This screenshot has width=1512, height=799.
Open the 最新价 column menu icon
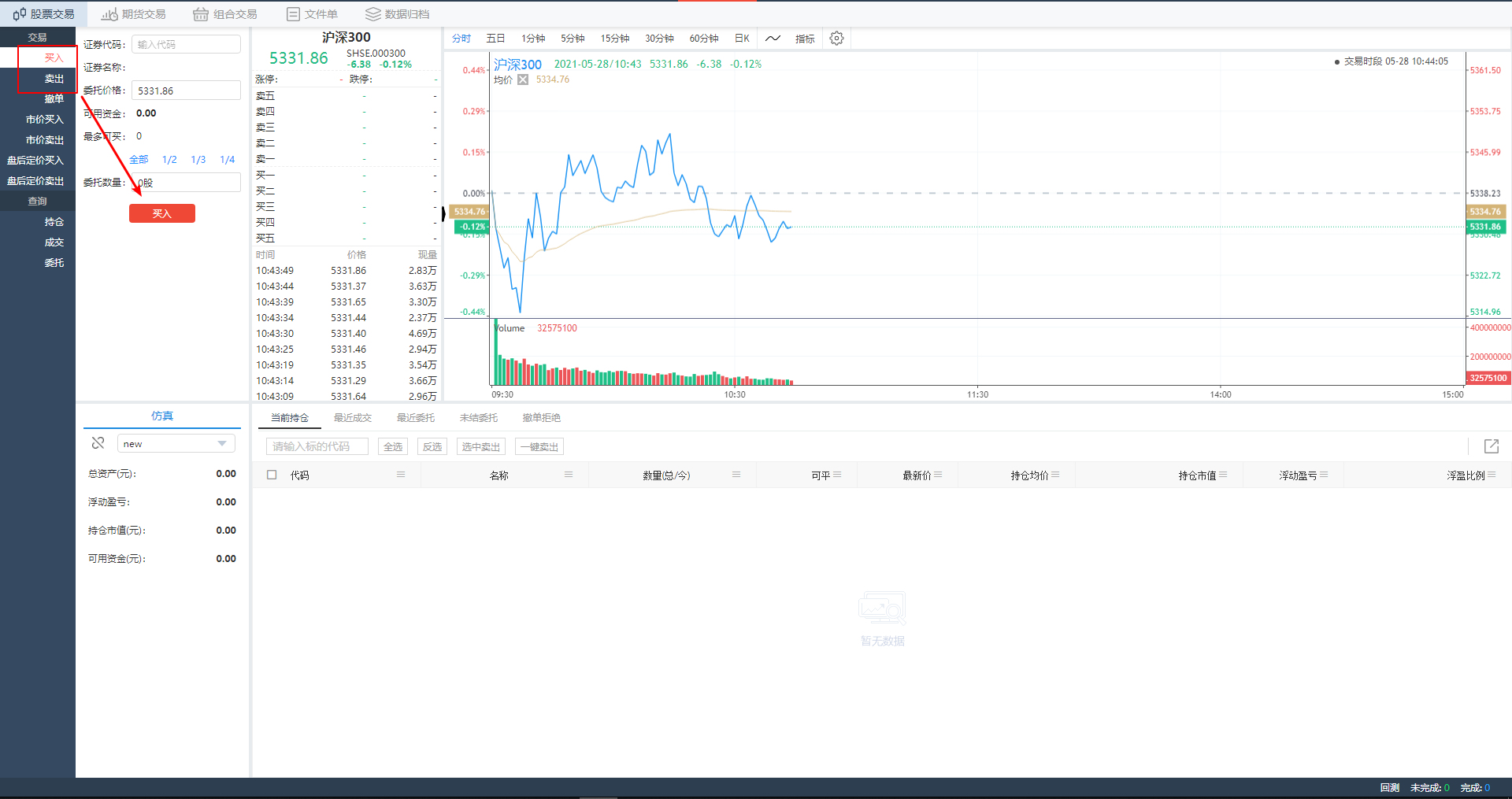(938, 475)
